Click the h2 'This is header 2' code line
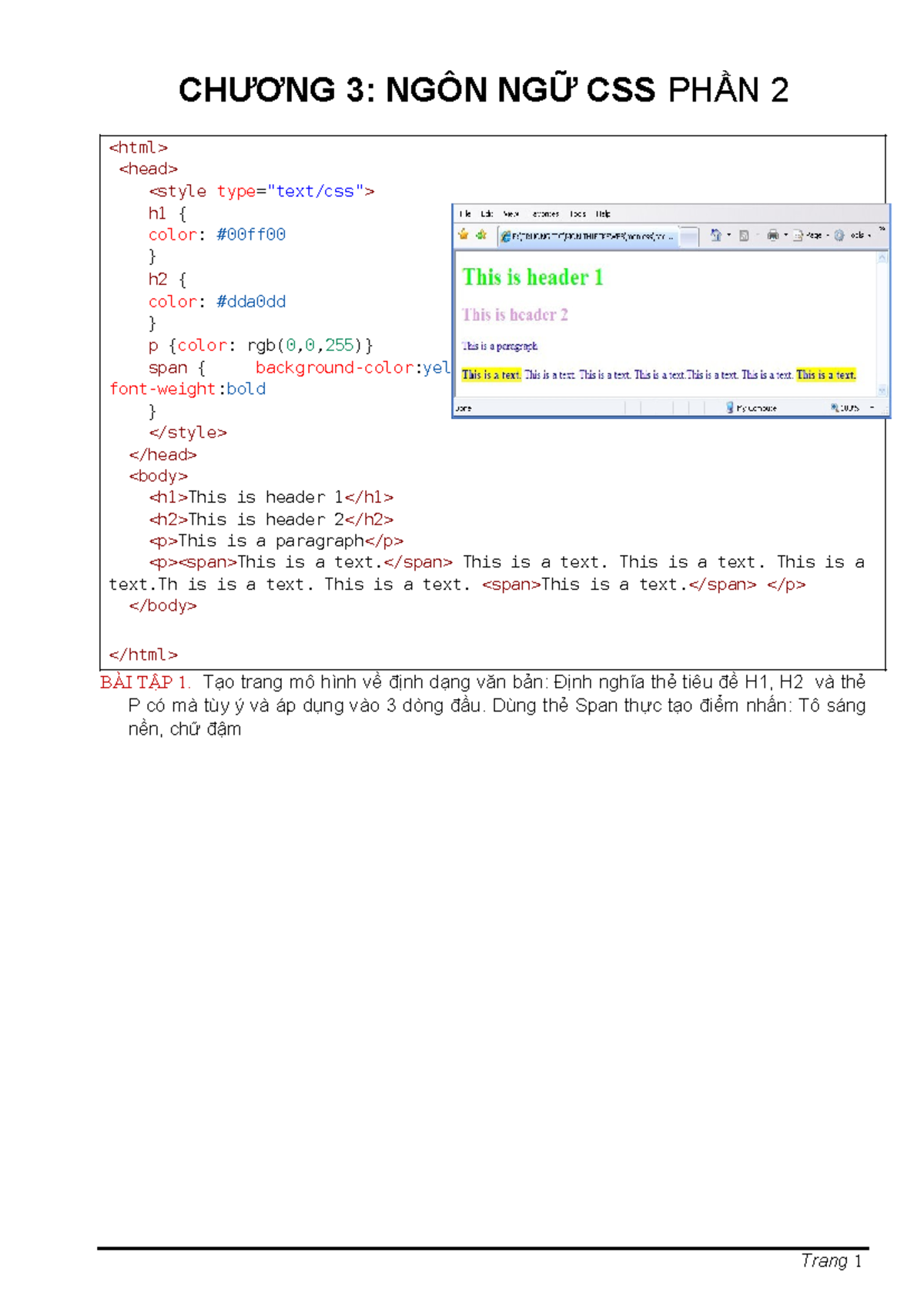924x1306 pixels. pos(271,520)
